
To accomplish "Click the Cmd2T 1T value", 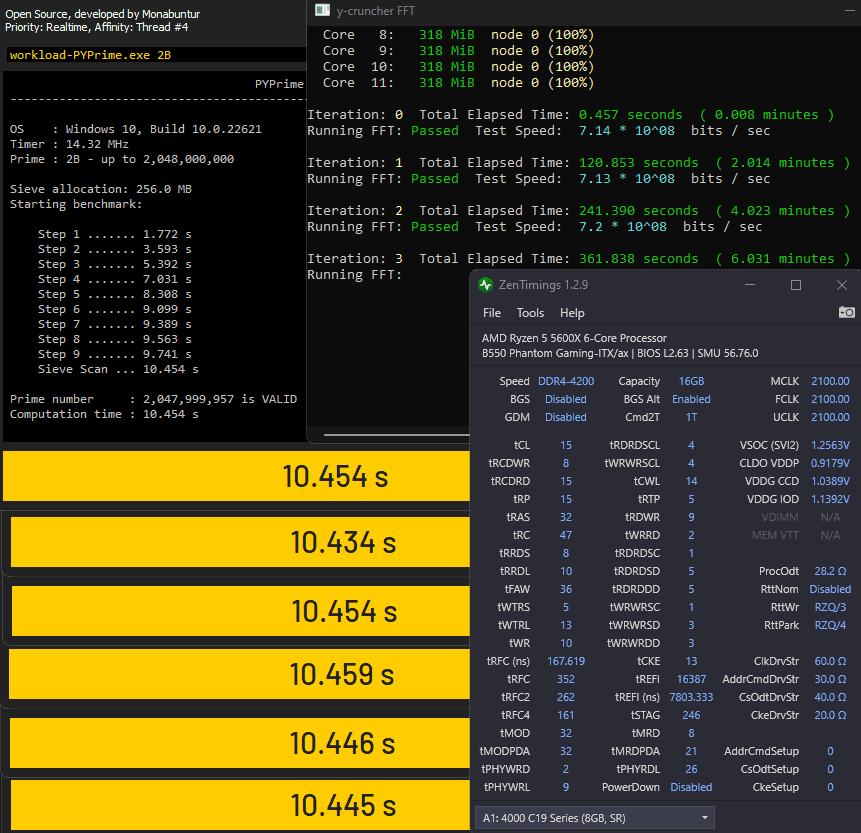I will point(691,417).
